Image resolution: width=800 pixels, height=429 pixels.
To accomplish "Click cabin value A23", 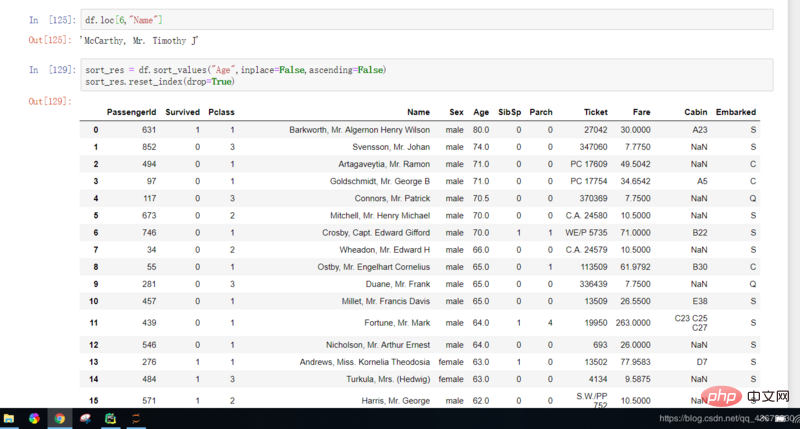I will (x=700, y=130).
